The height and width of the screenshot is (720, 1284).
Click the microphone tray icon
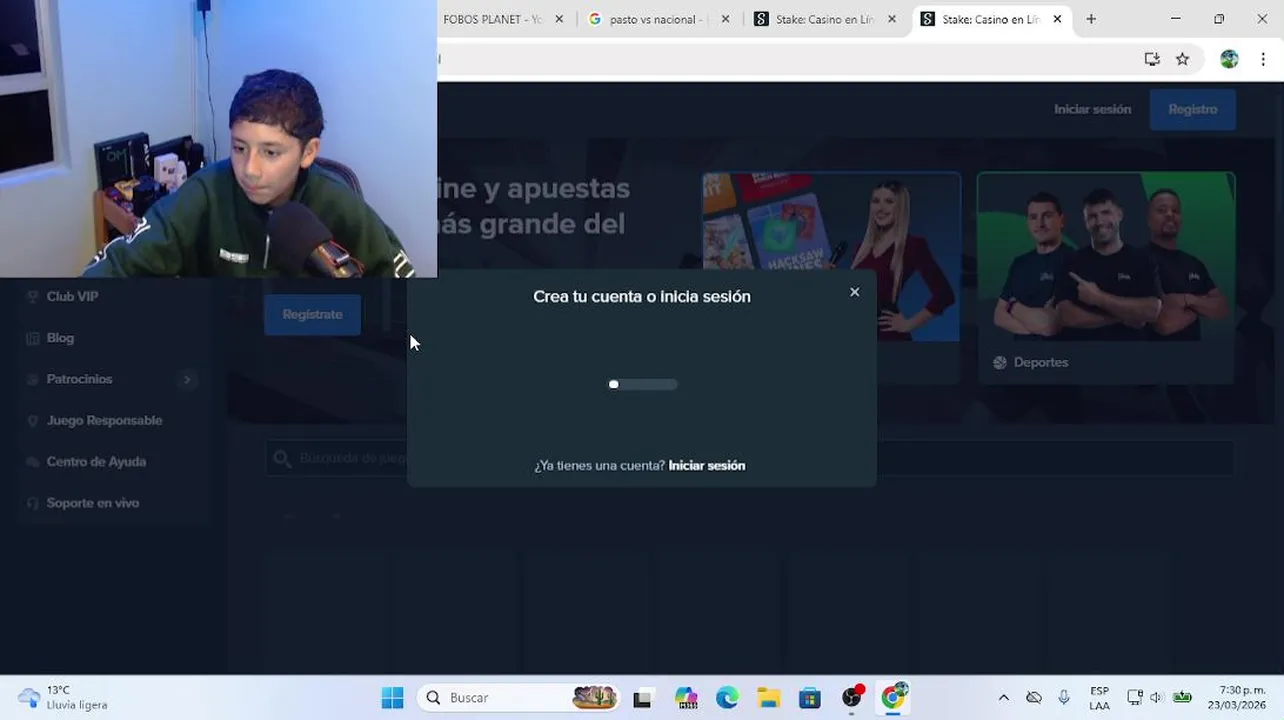(x=1064, y=698)
